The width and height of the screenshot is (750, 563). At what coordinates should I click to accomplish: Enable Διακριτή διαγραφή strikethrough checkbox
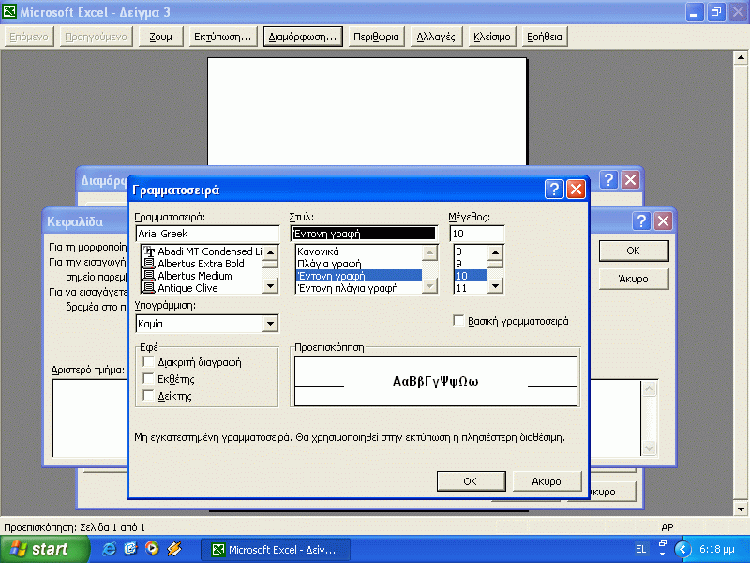[148, 362]
